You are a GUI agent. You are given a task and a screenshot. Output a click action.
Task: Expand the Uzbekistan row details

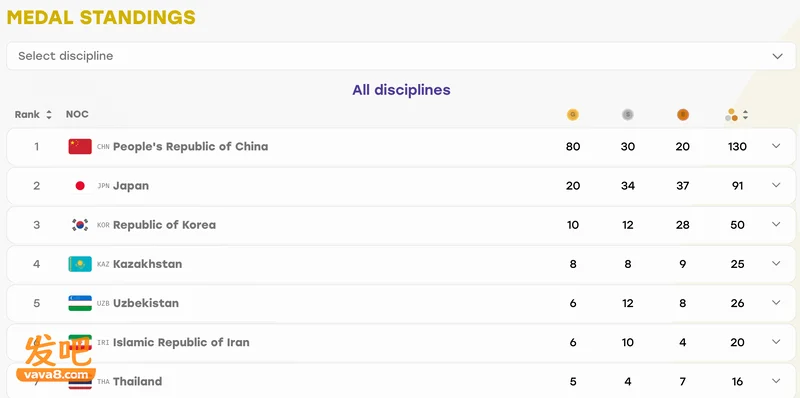tap(776, 303)
